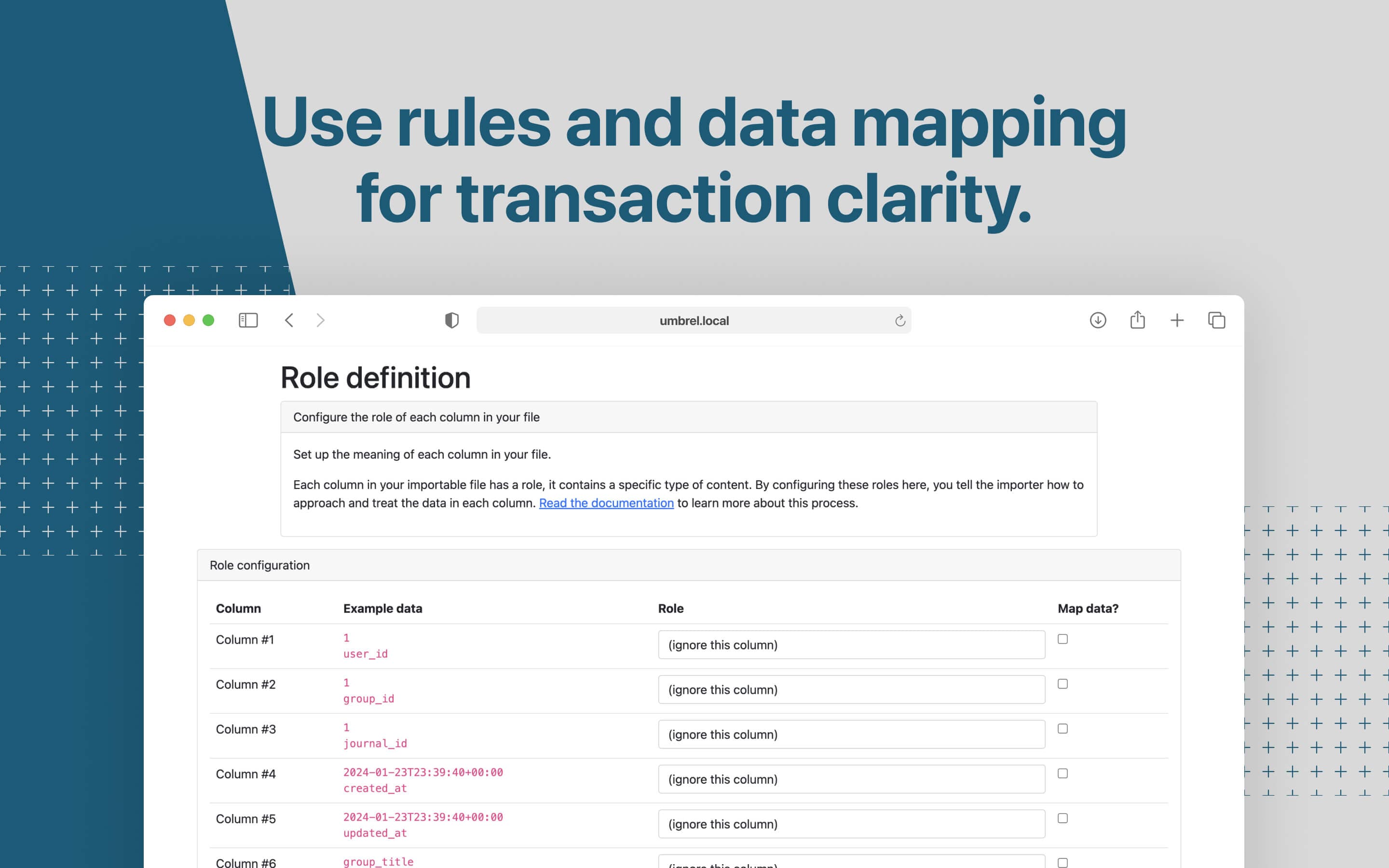
Task: Click the green fullscreen window button
Action: pos(208,320)
